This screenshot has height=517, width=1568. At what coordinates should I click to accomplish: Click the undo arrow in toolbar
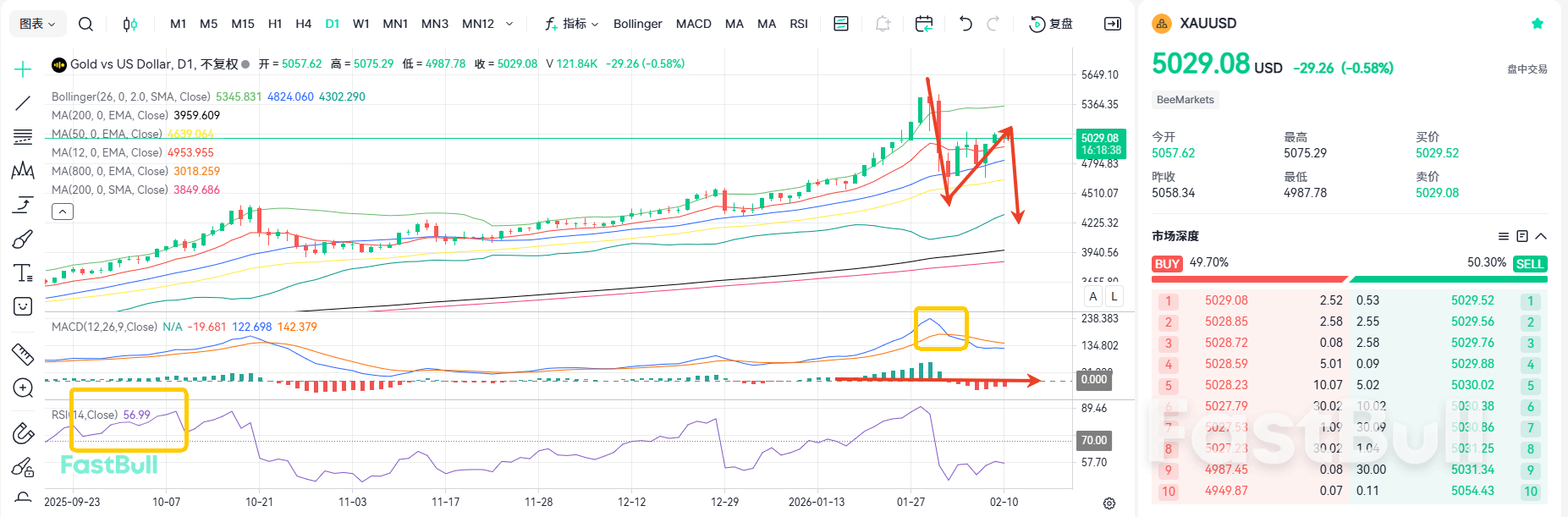point(966,24)
